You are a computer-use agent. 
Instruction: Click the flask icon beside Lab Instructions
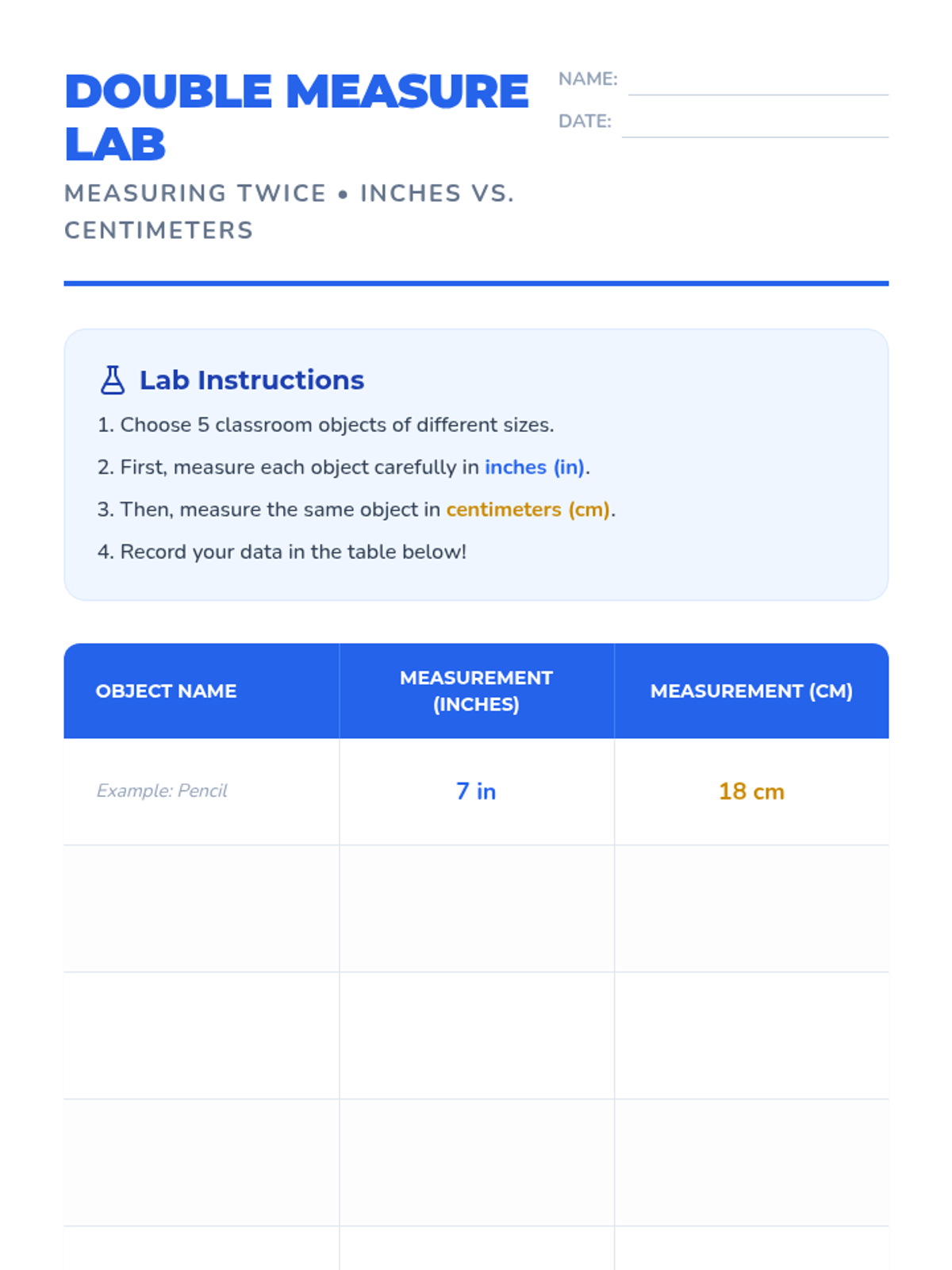coord(113,380)
